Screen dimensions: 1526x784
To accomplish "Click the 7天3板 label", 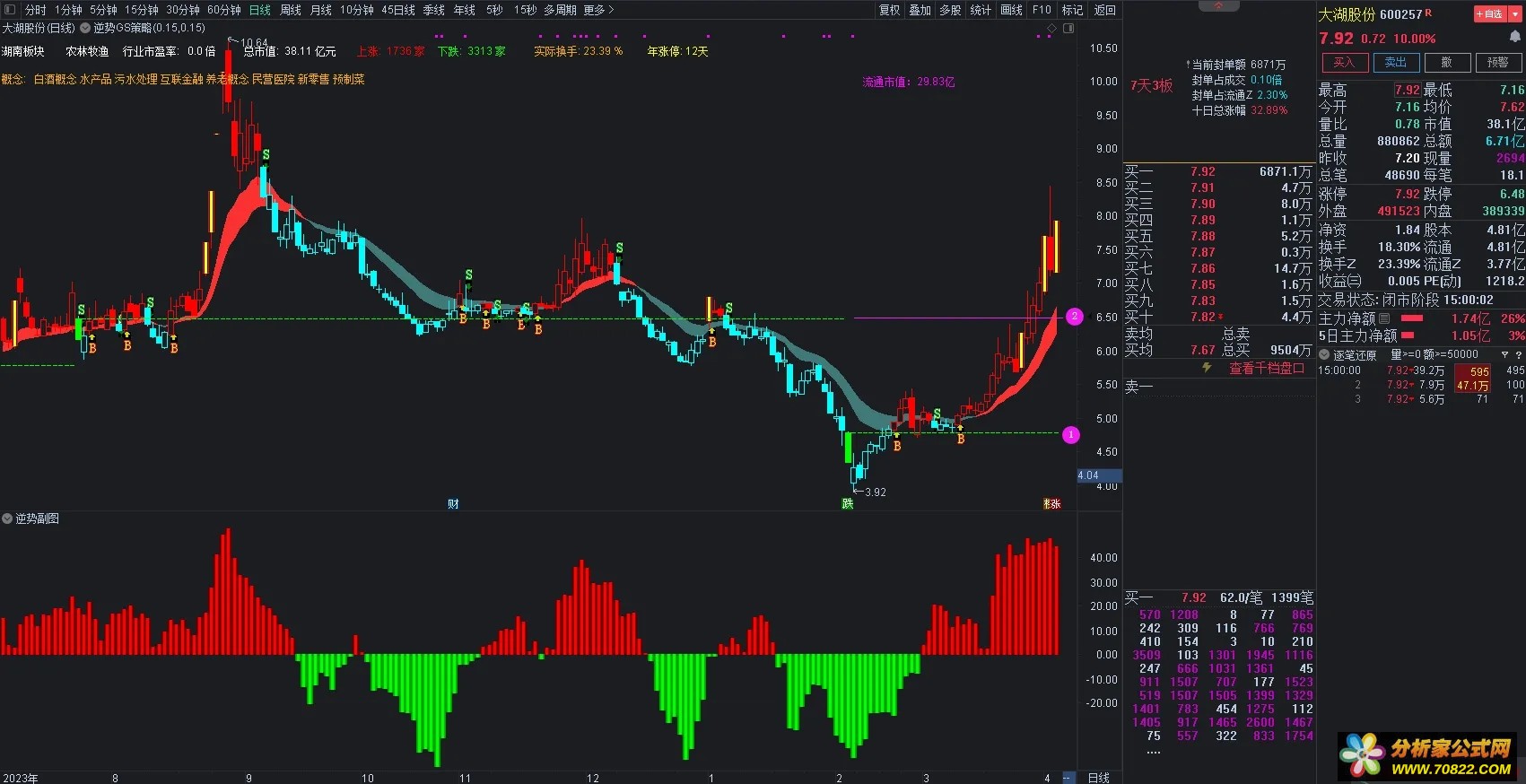I will click(1151, 86).
